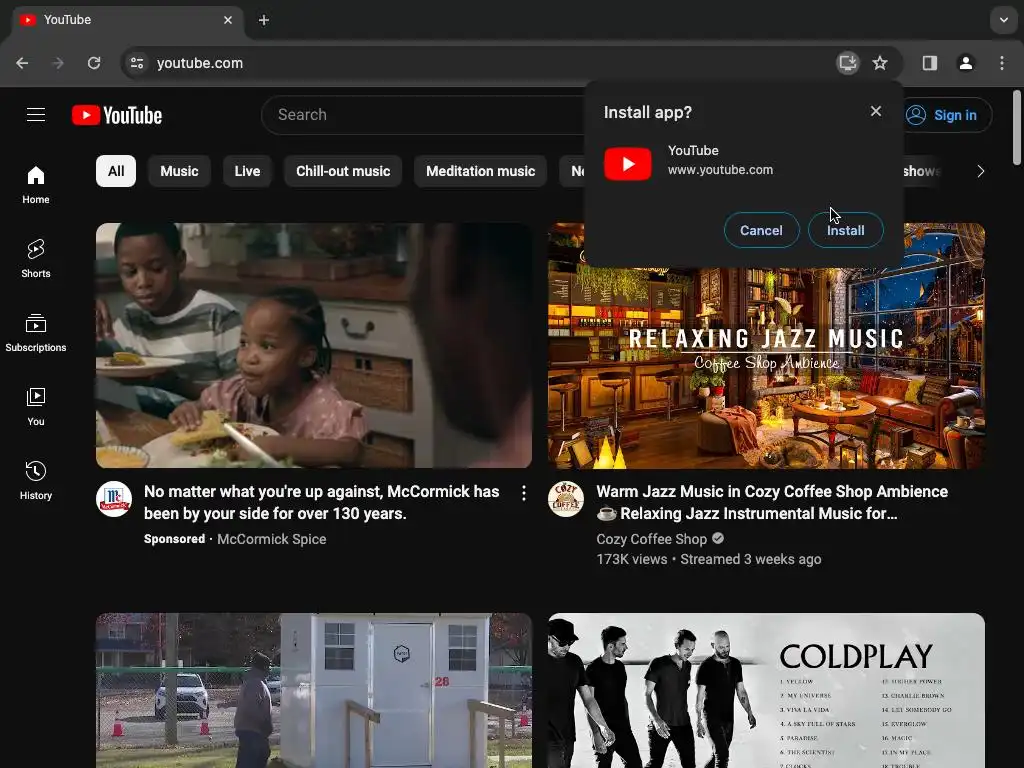Open the tab search dropdown

1003,20
